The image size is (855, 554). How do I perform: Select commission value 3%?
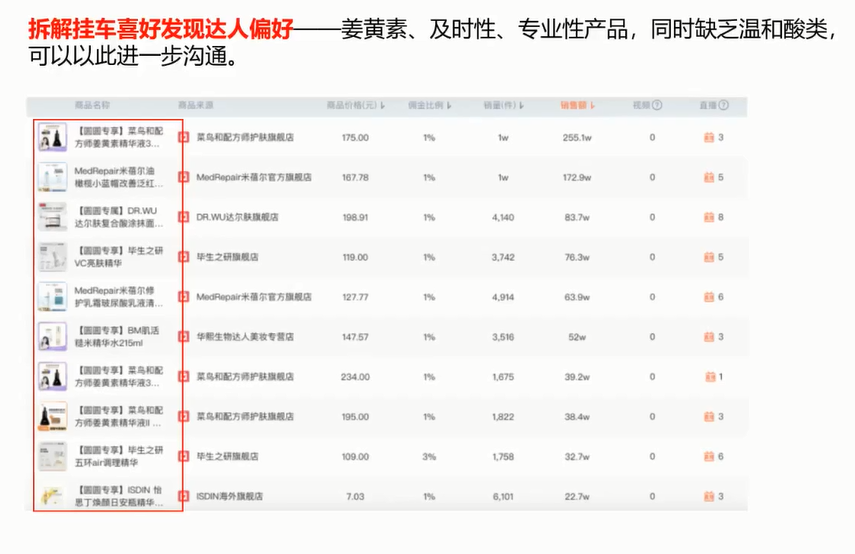pyautogui.click(x=429, y=456)
